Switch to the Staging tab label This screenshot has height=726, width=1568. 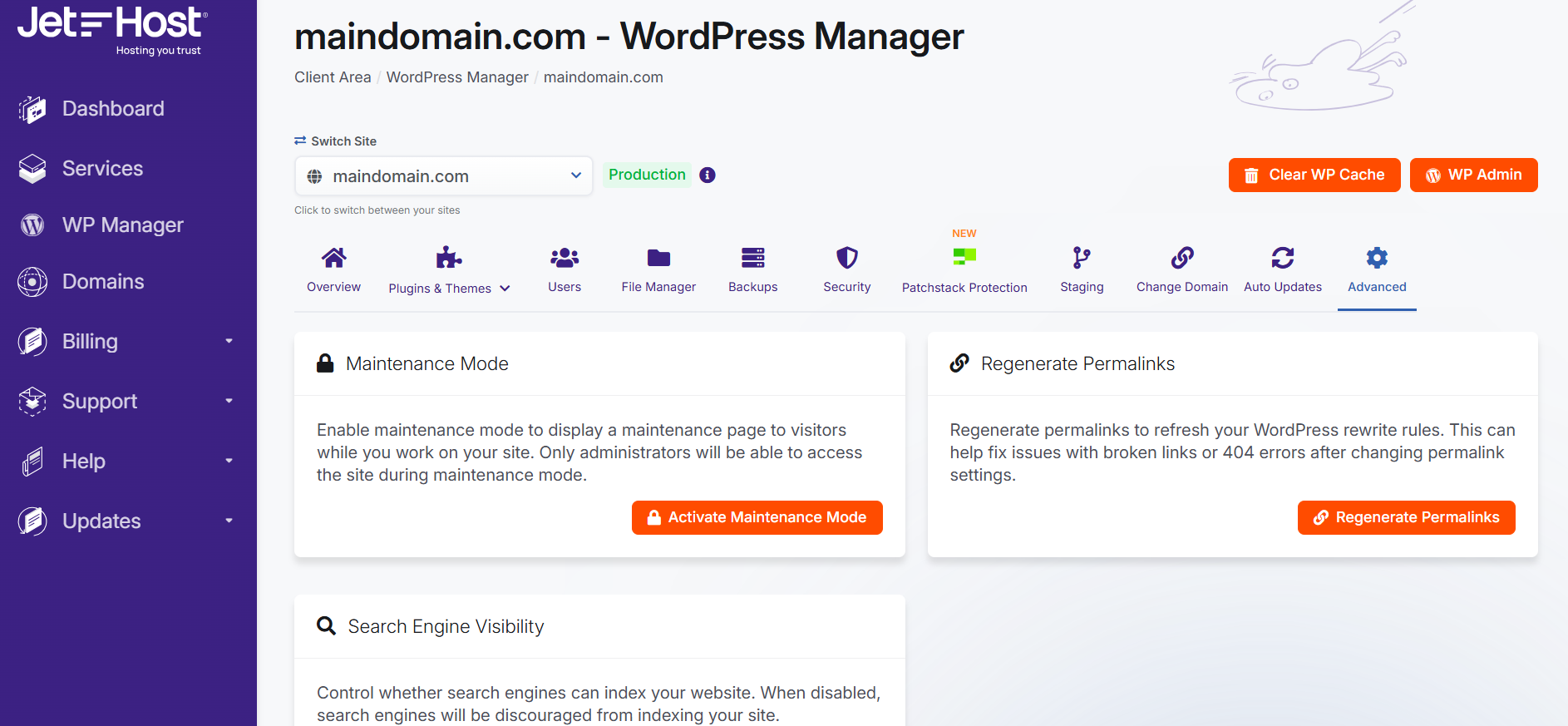point(1082,287)
